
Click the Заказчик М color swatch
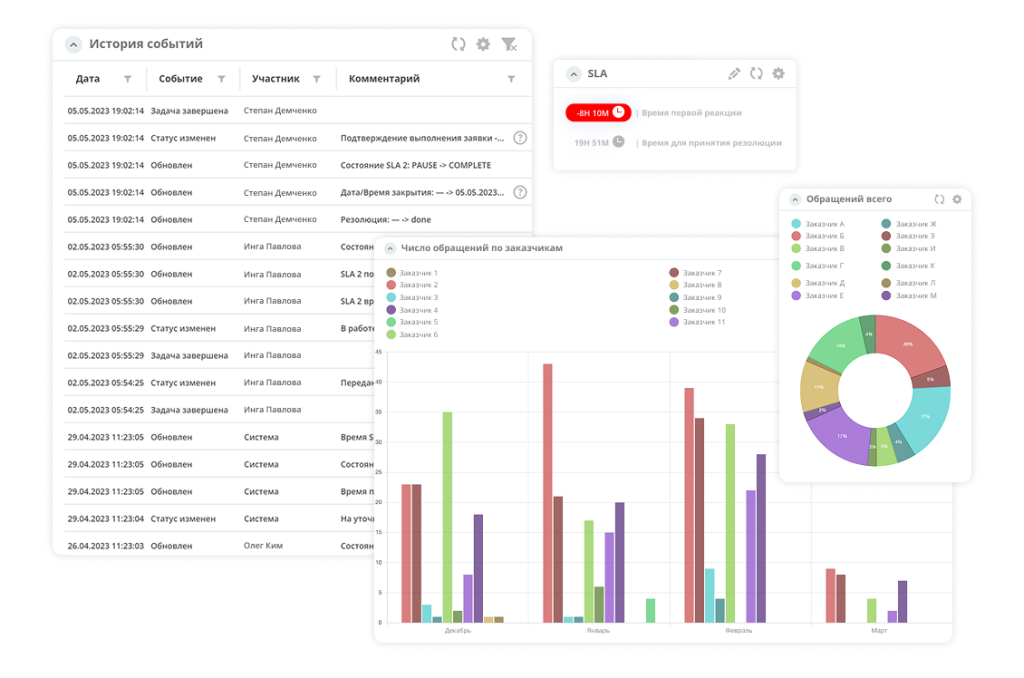(886, 295)
